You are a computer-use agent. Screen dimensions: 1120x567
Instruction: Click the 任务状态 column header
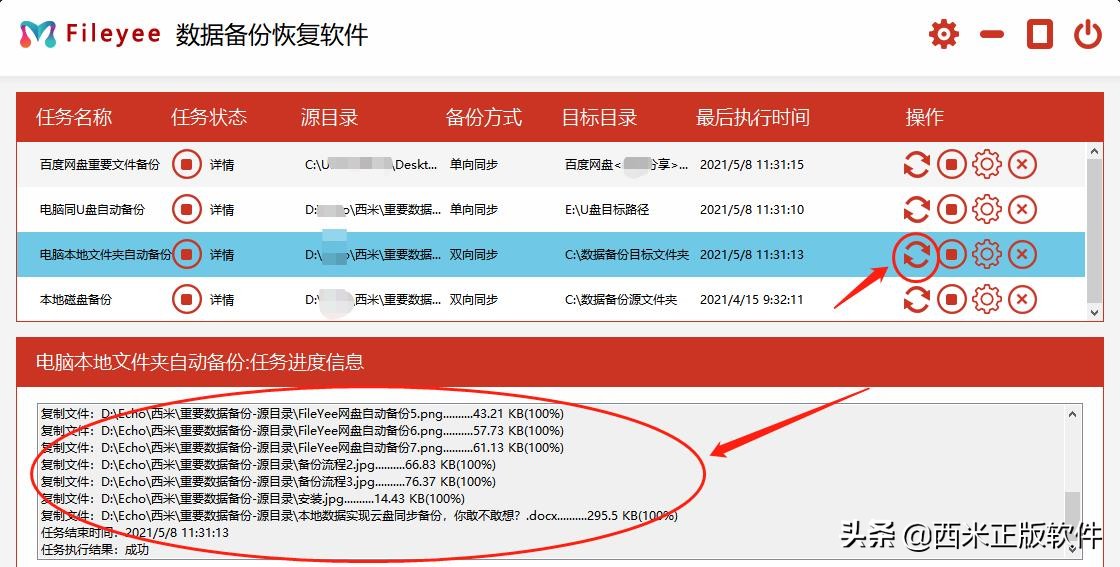(209, 117)
